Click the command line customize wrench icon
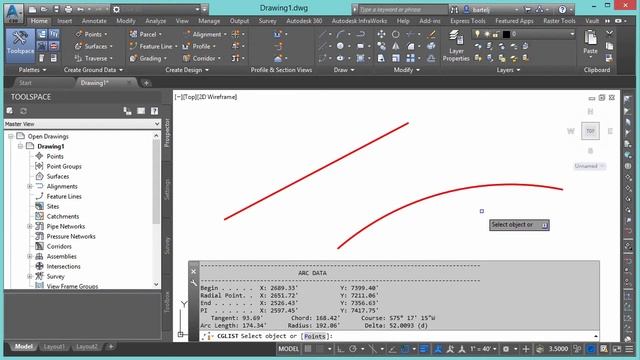The width and height of the screenshot is (640, 360). click(194, 283)
